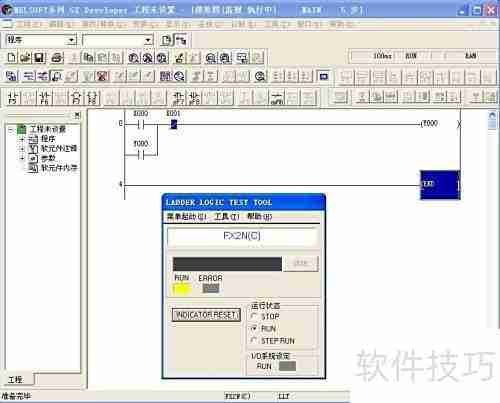
Task: Click magnifier icon in middle of second toolbar row
Action: (x=260, y=76)
